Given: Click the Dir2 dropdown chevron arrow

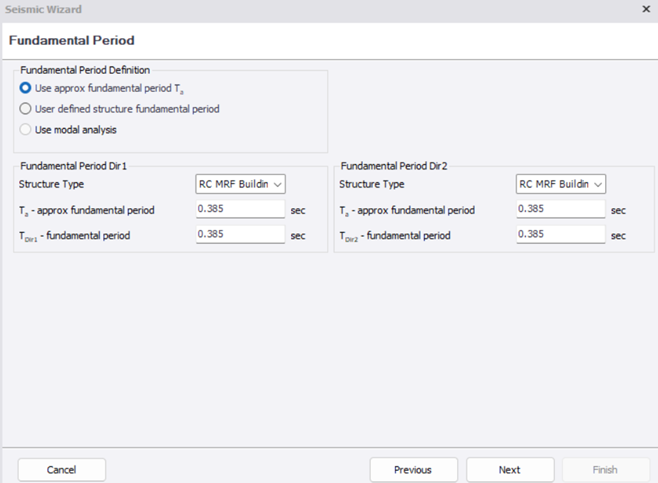Looking at the screenshot, I should [598, 185].
